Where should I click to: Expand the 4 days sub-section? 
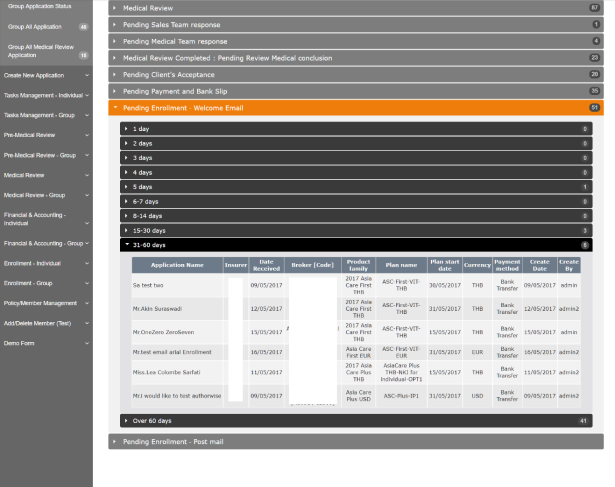click(356, 173)
